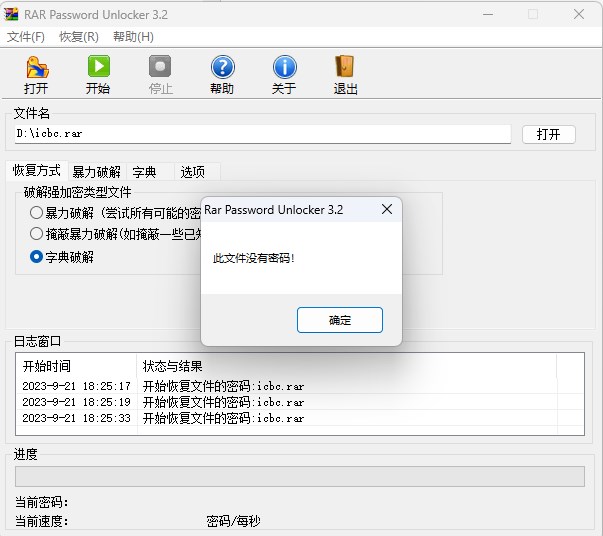Select log row 2023-9-21 18:25:19
Viewport: 603px width, 536px height.
(x=300, y=402)
